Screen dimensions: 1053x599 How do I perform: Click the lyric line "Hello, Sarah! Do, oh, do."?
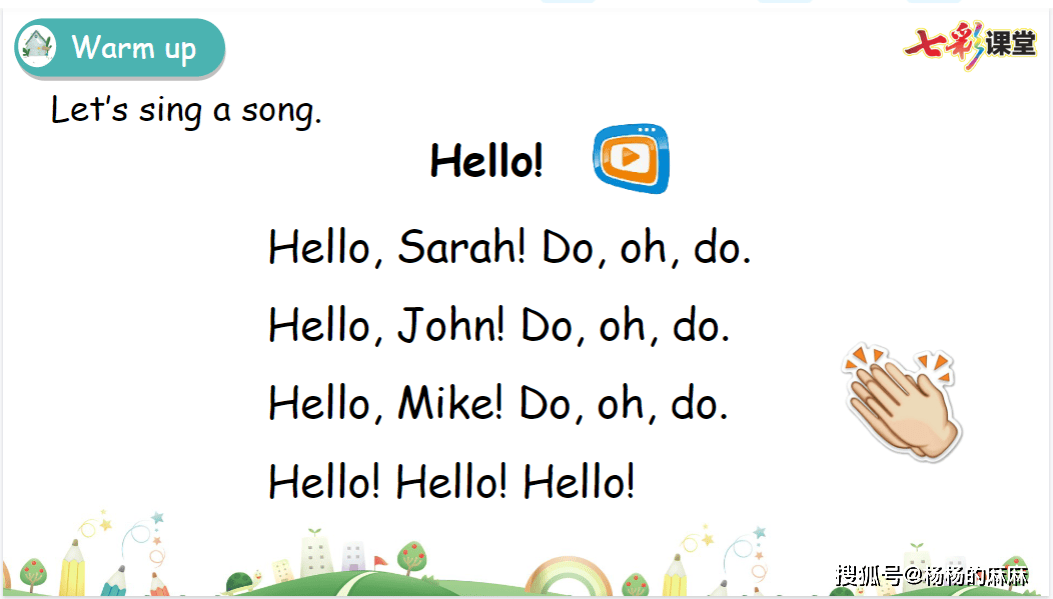509,248
